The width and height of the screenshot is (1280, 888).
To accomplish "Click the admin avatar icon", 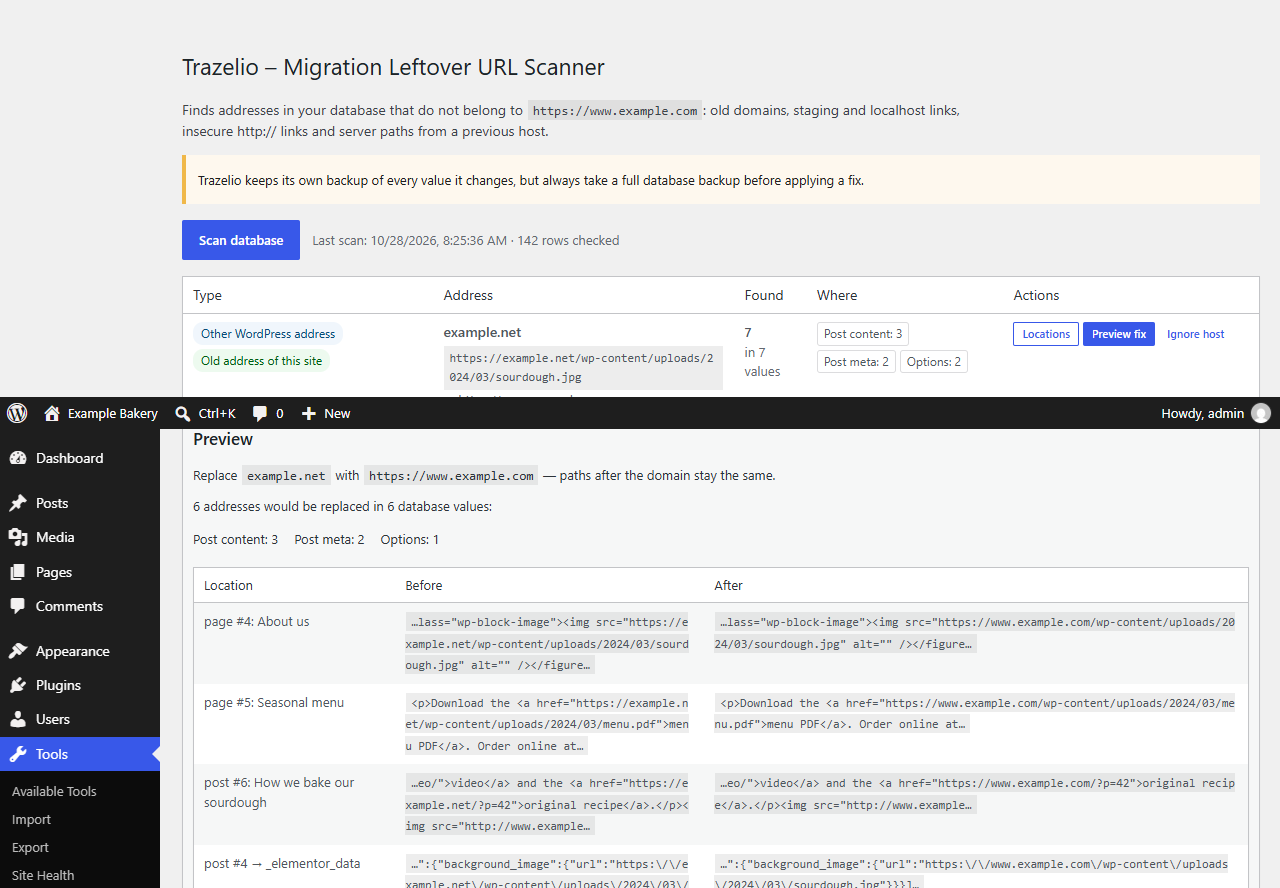I will (1261, 413).
